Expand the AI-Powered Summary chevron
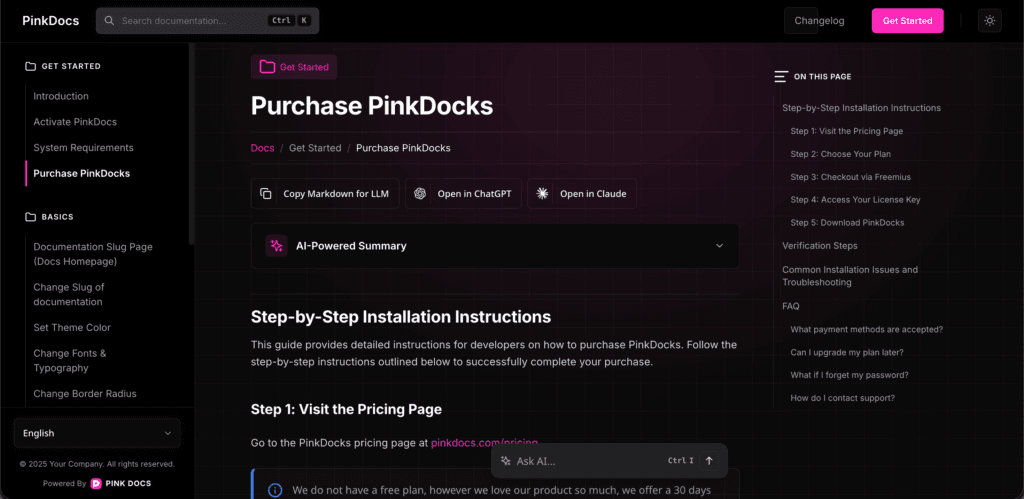Screen dimensions: 1024x499 click(x=719, y=246)
